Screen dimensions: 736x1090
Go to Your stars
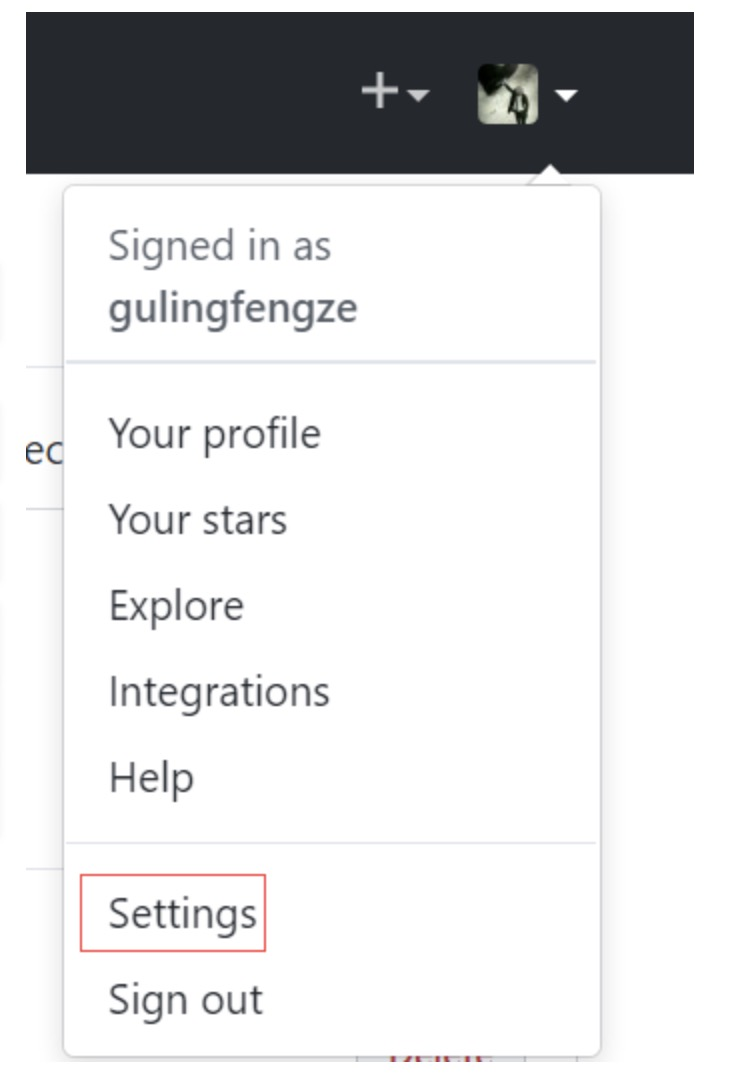coord(198,520)
